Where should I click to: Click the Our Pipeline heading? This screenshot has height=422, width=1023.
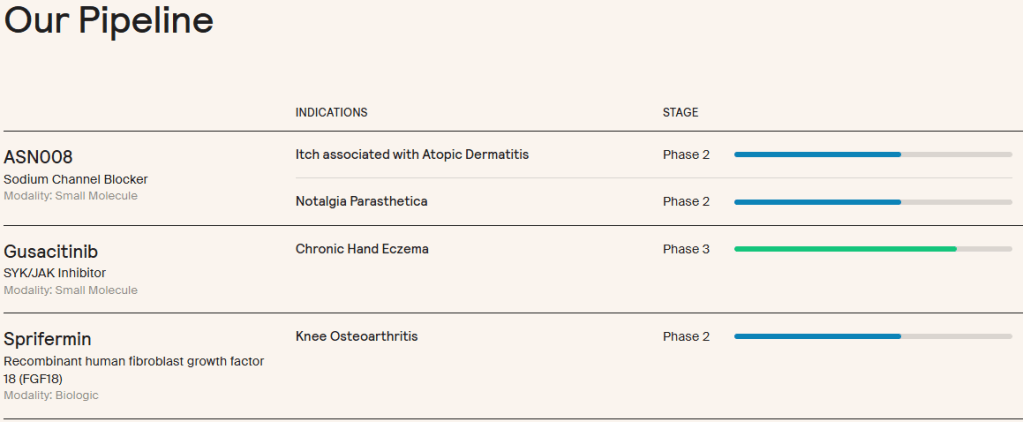coord(109,21)
